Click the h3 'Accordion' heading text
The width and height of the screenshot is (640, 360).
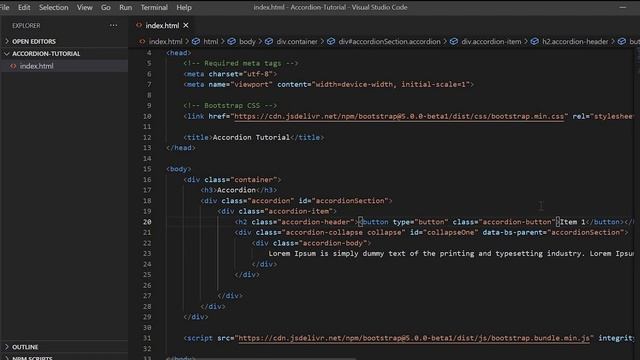tap(236, 190)
